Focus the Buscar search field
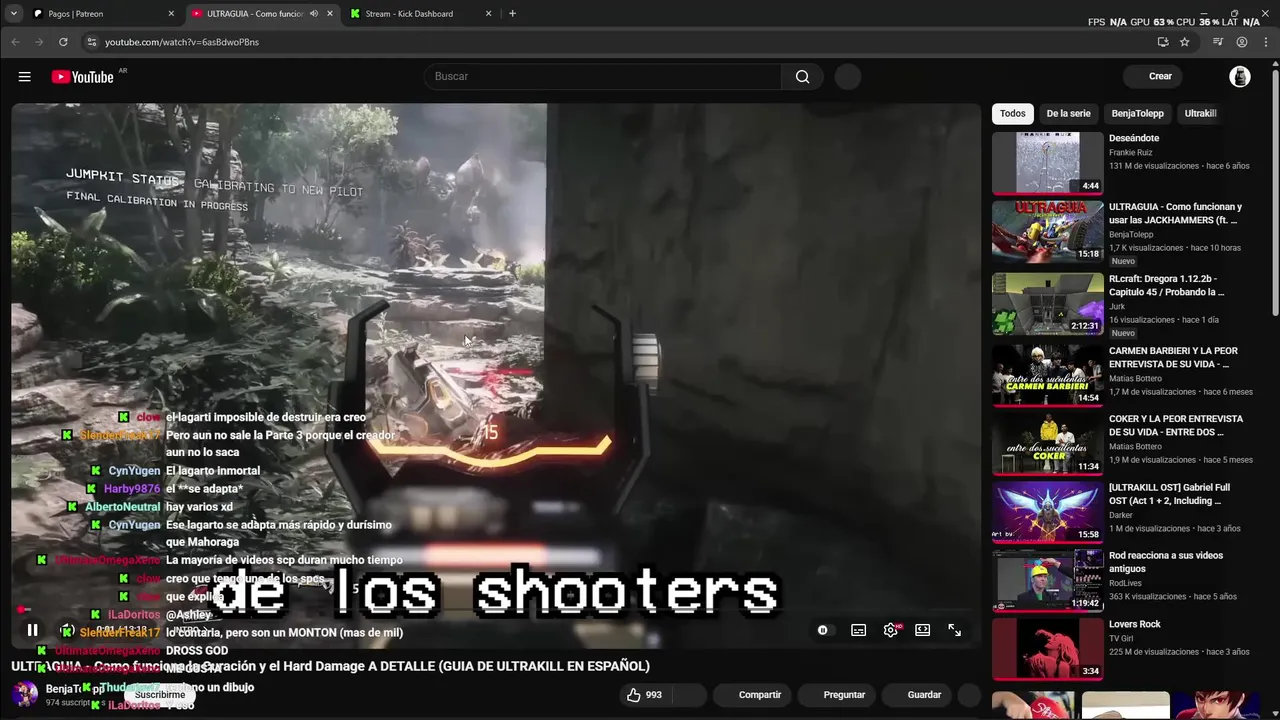This screenshot has width=1280, height=720. [x=603, y=77]
